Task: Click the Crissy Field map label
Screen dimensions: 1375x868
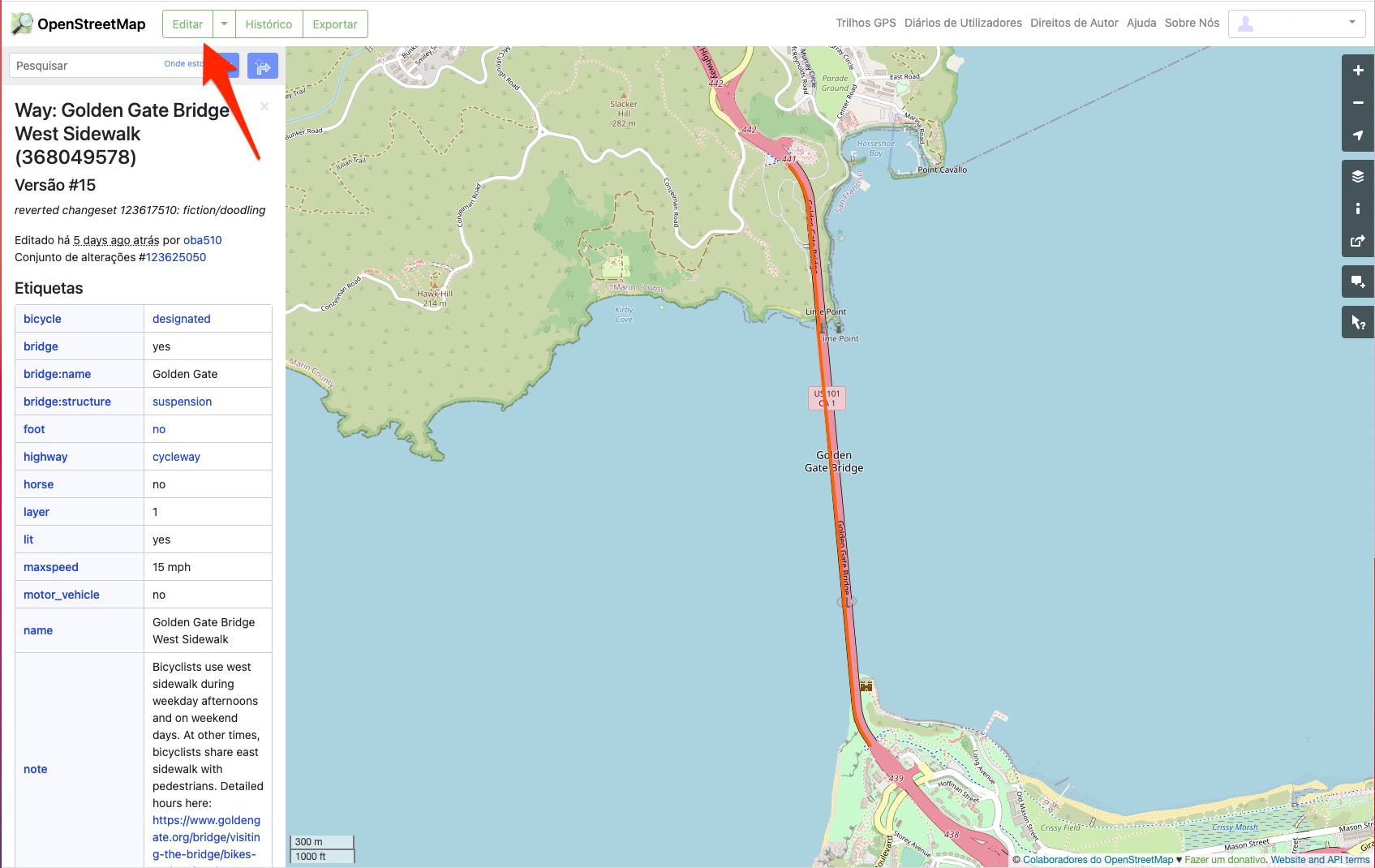Action: [x=1060, y=827]
